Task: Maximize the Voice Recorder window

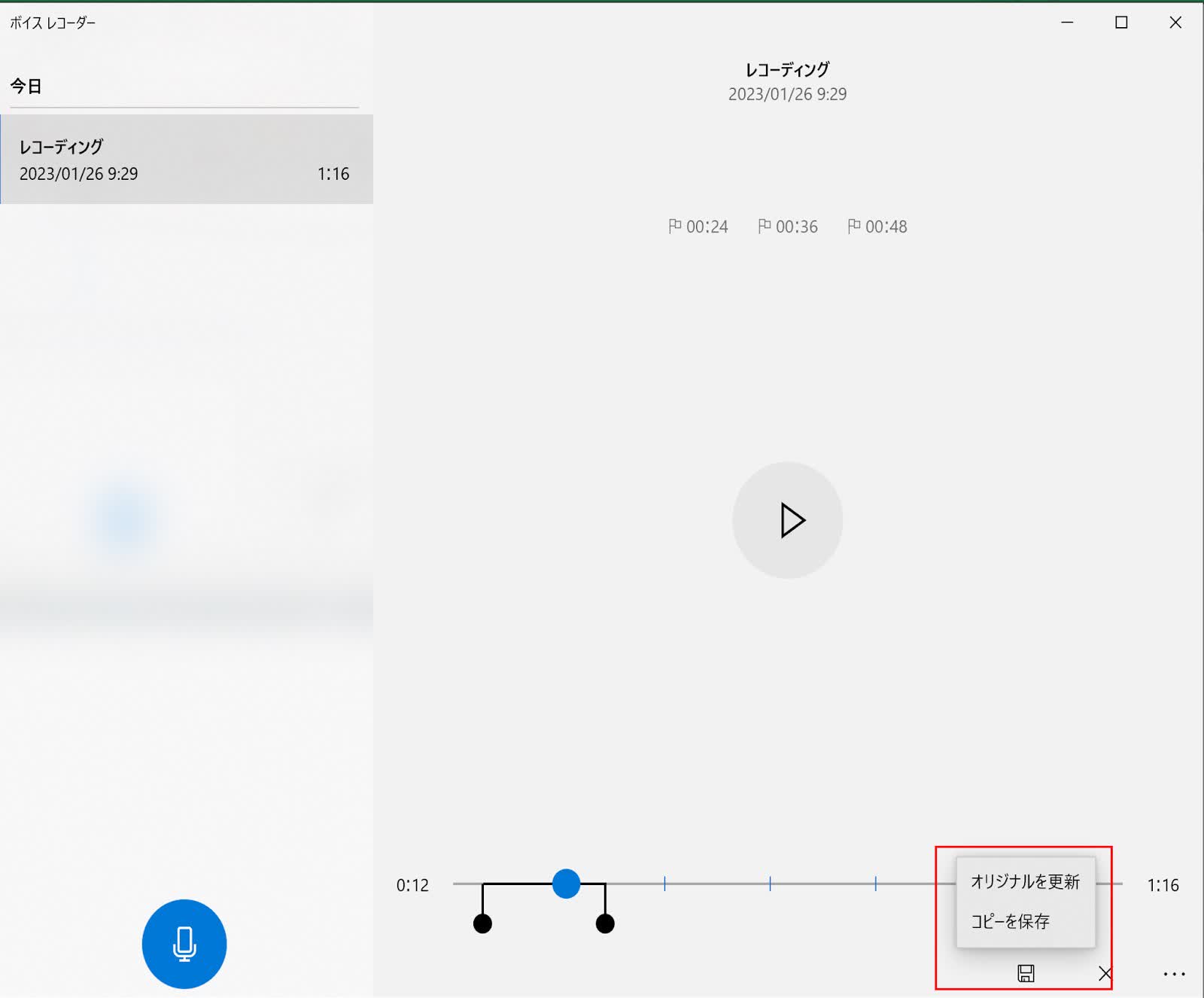Action: [1121, 23]
